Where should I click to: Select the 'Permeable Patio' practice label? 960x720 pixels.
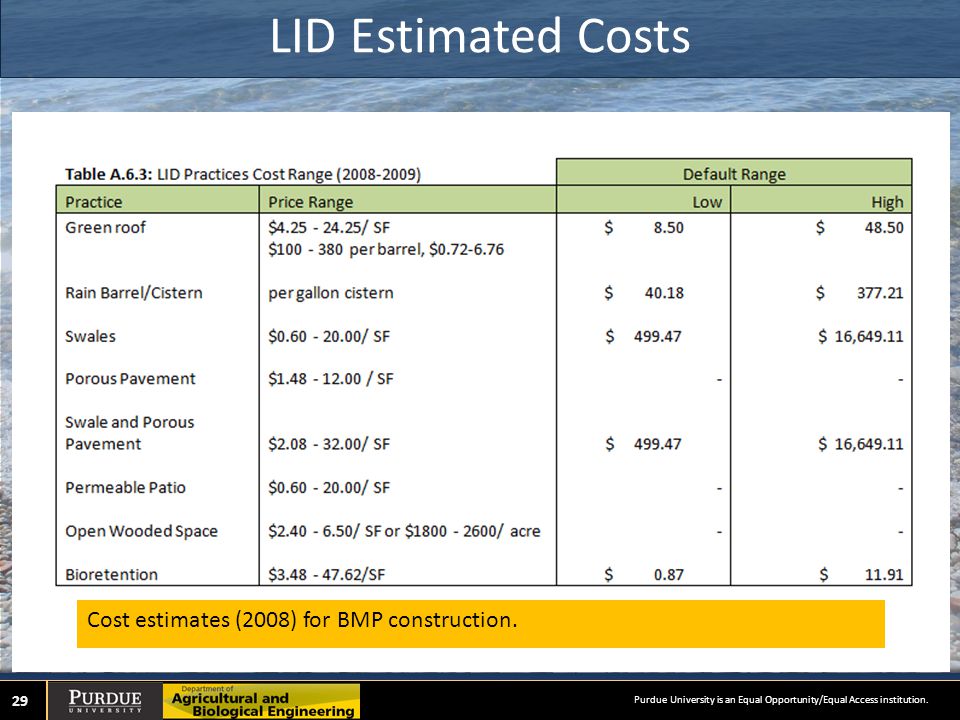click(x=125, y=487)
